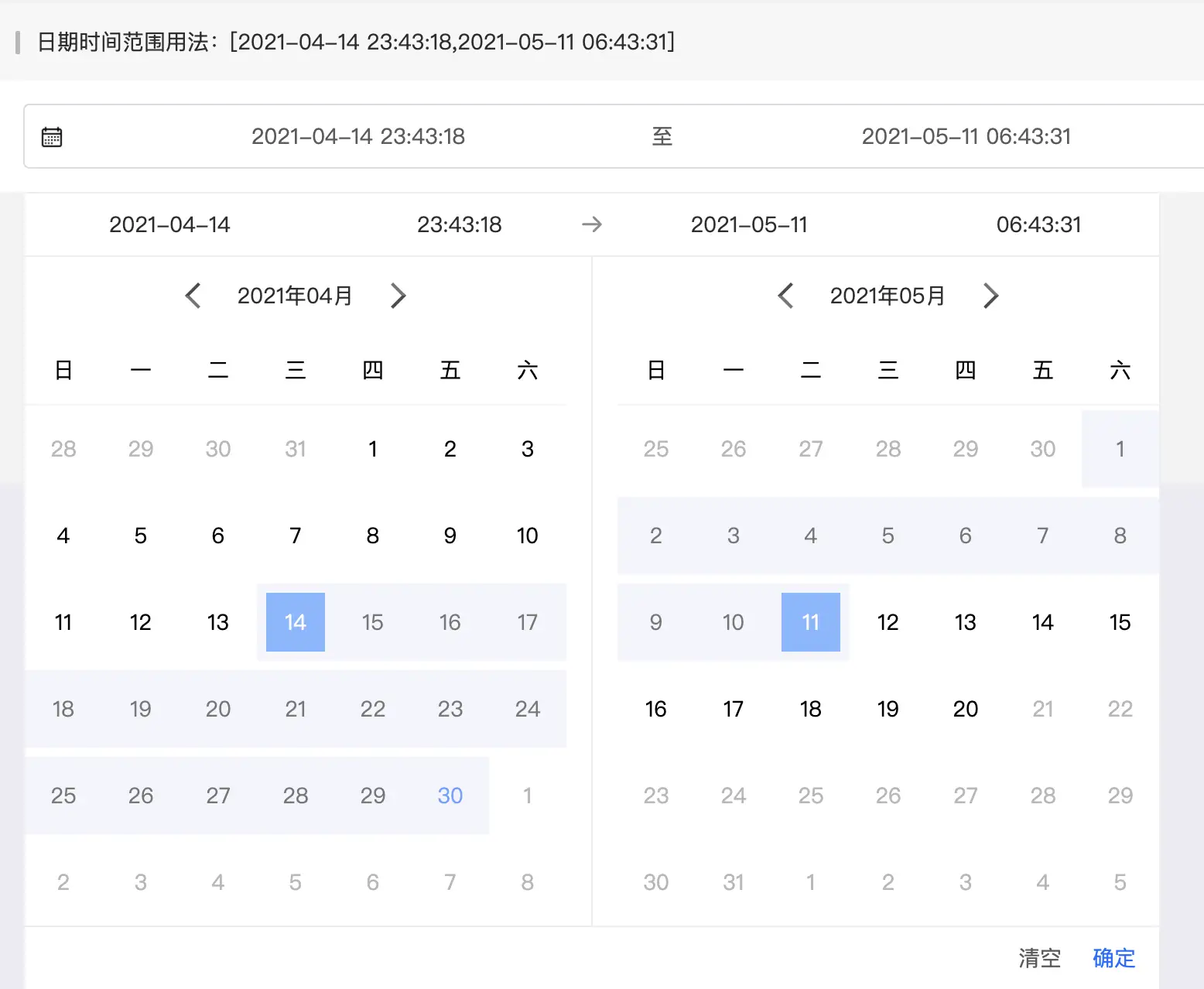Go to next month on May calendar
The height and width of the screenshot is (989, 1204).
(990, 296)
